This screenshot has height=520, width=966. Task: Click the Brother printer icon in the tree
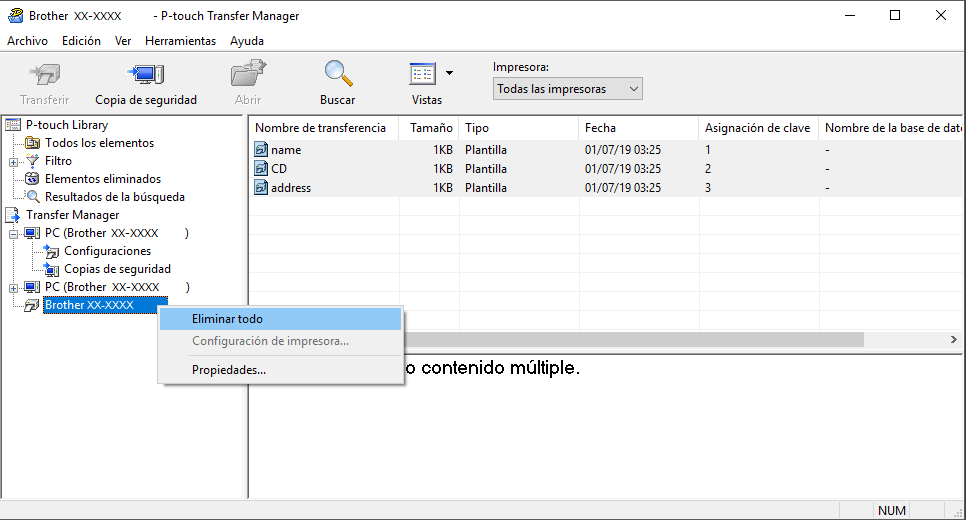[x=31, y=305]
